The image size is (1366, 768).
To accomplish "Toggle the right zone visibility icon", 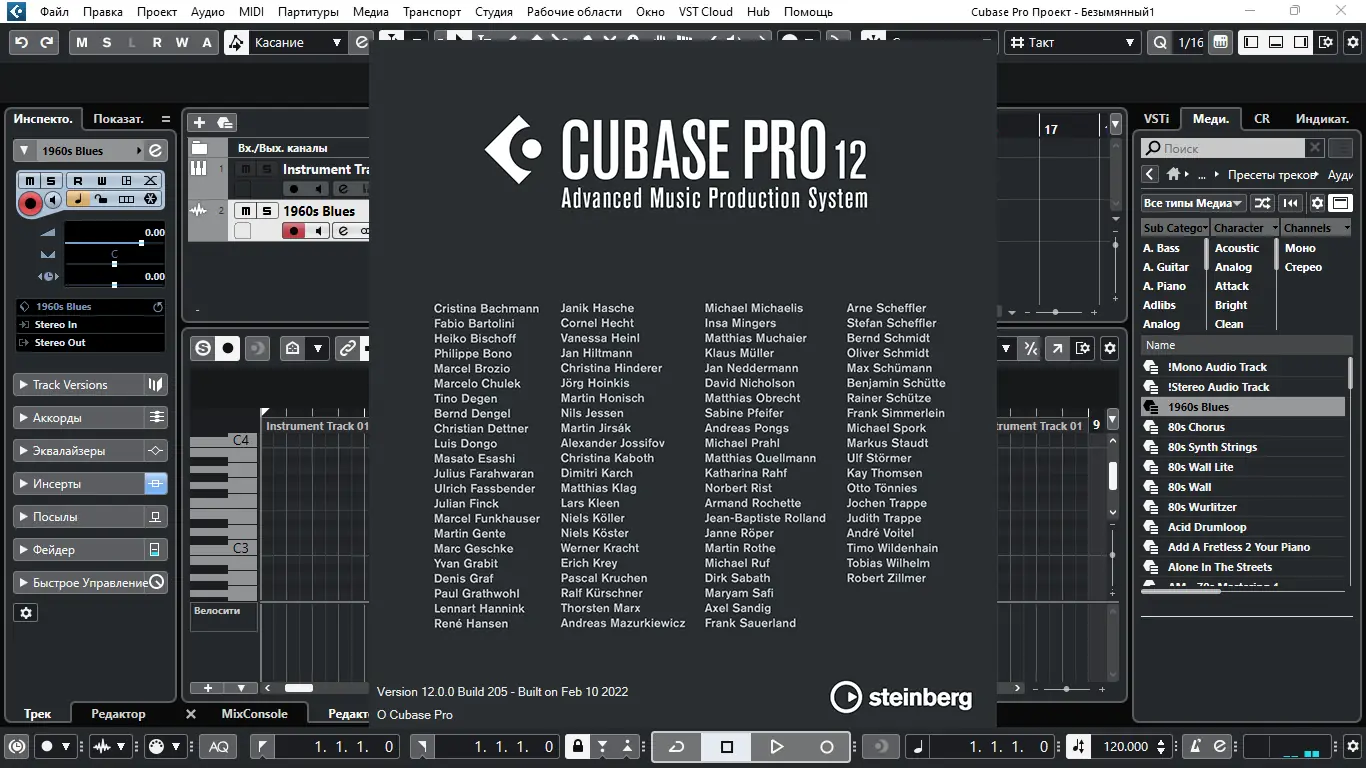I will (x=1301, y=42).
